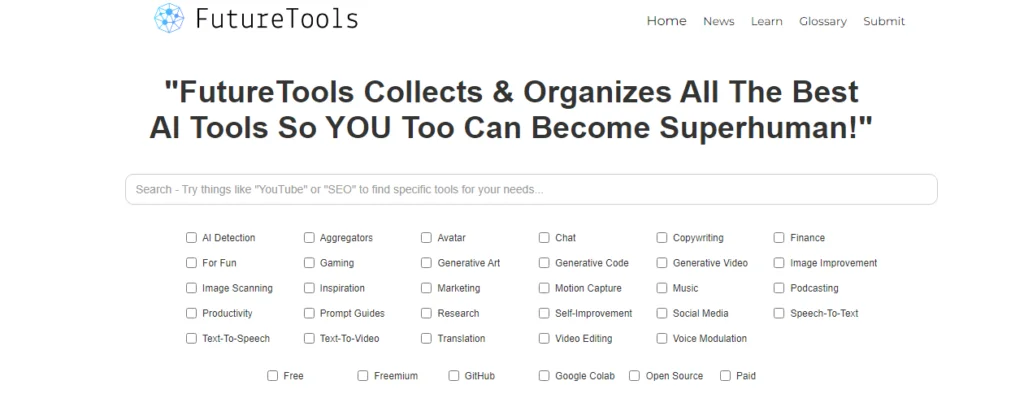Check the Free pricing filter
The image size is (1024, 398).
point(272,376)
